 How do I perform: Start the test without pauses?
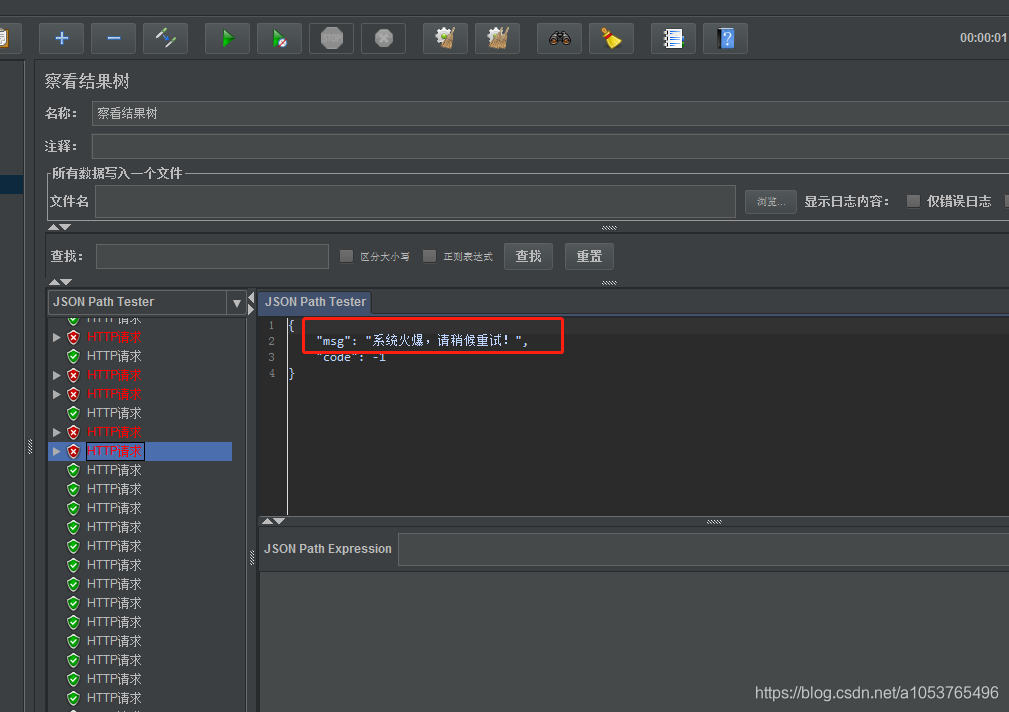[x=279, y=38]
